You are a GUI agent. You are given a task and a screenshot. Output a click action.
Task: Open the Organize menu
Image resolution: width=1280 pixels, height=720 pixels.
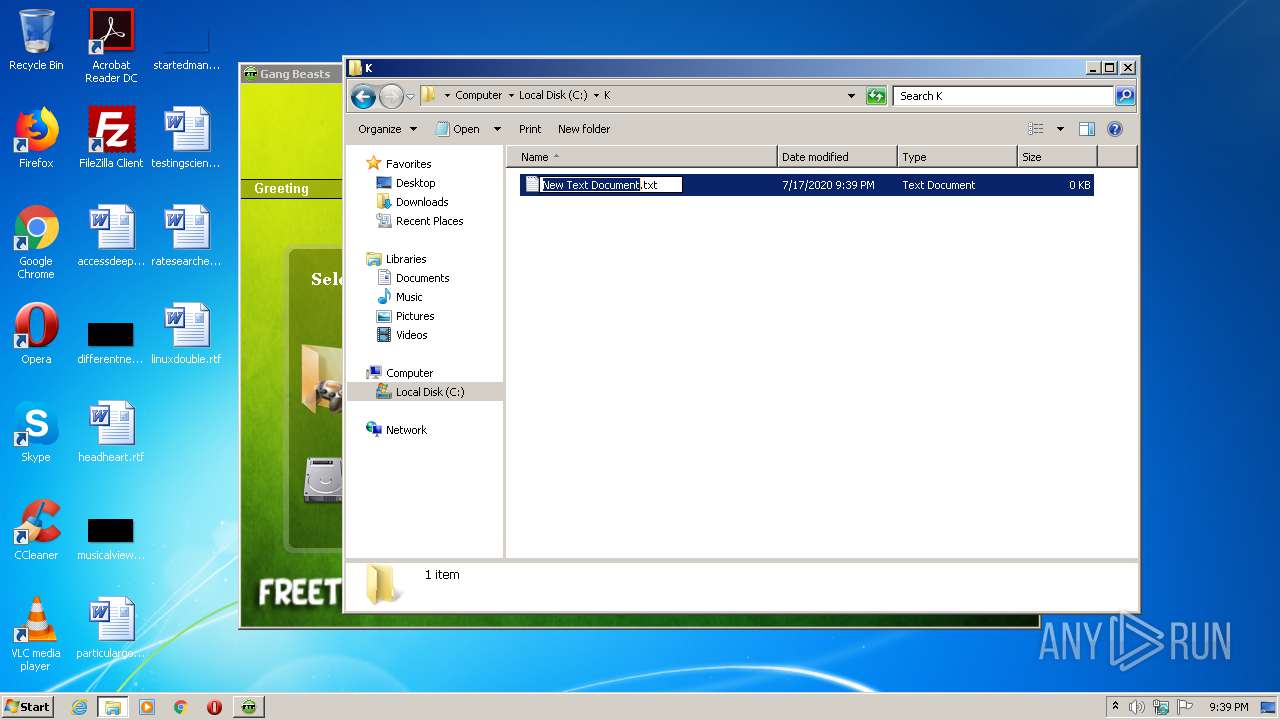click(388, 129)
